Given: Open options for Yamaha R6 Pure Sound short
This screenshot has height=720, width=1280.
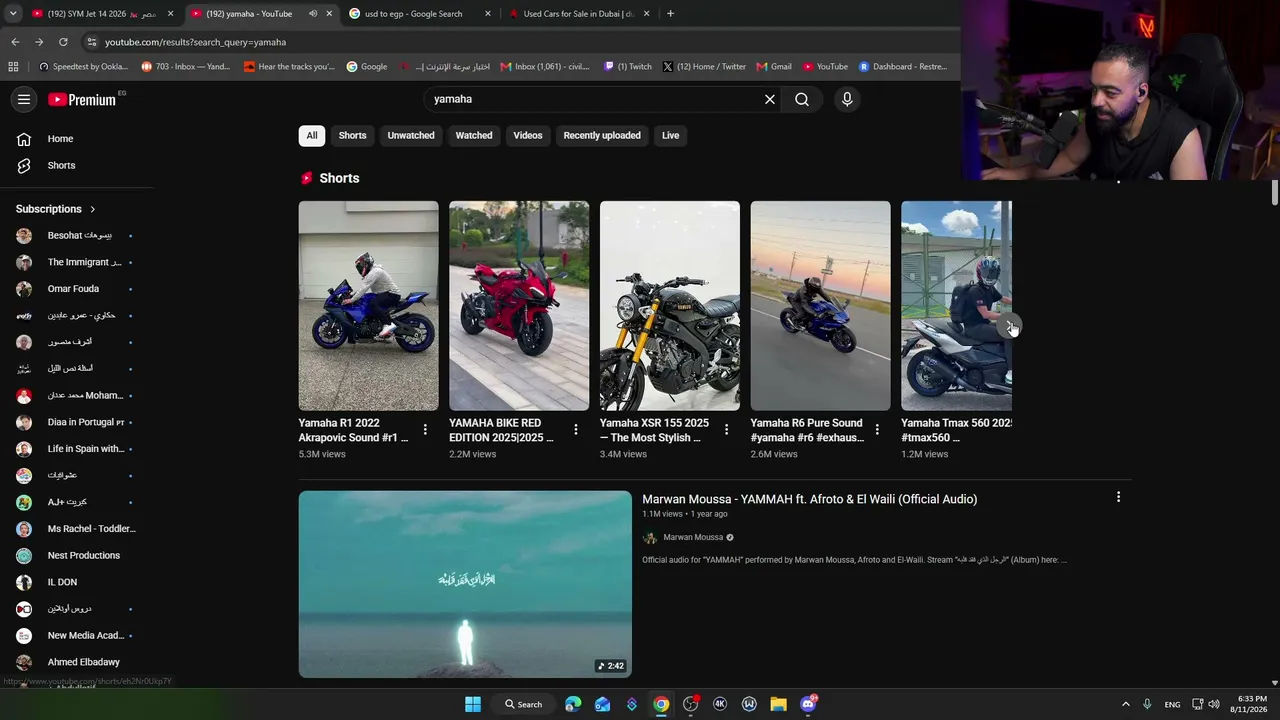Looking at the screenshot, I should click(877, 430).
